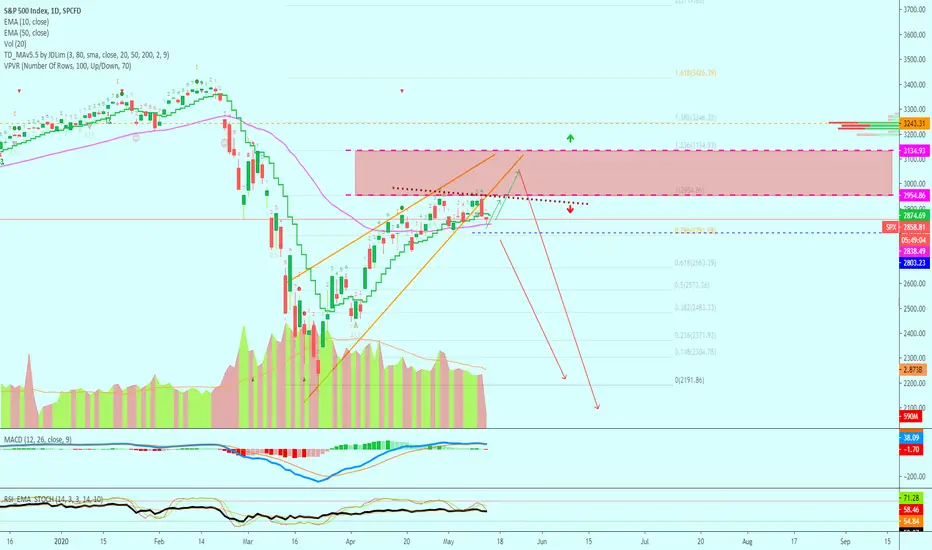Click the S&P 500 Index symbol title
Viewport: 932px width, 550px height.
tap(42, 11)
